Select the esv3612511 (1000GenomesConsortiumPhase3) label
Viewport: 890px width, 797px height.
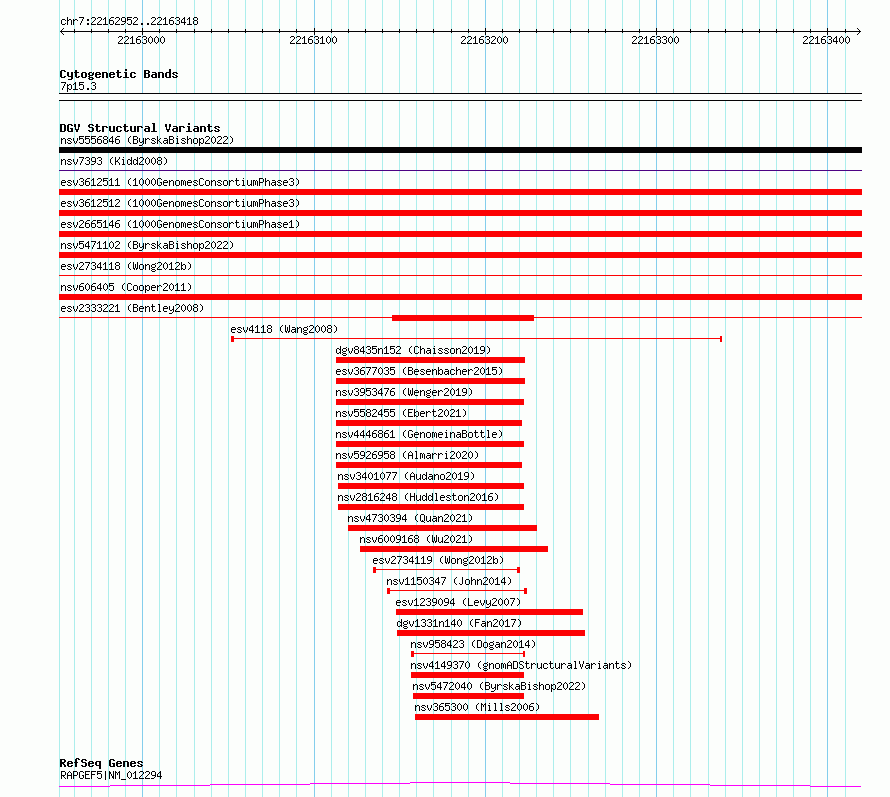click(x=180, y=182)
